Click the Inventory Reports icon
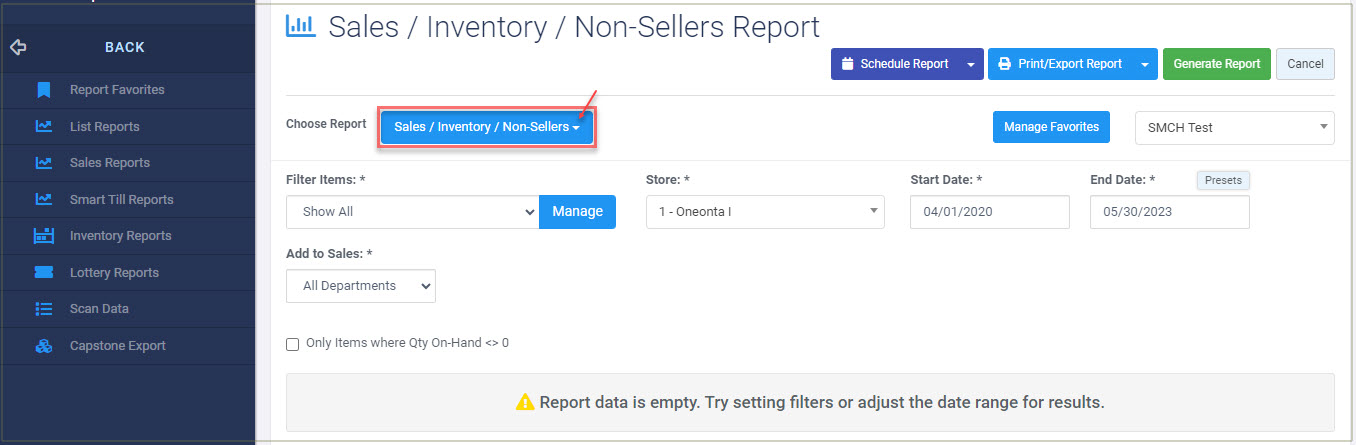The width and height of the screenshot is (1356, 445). 43,236
